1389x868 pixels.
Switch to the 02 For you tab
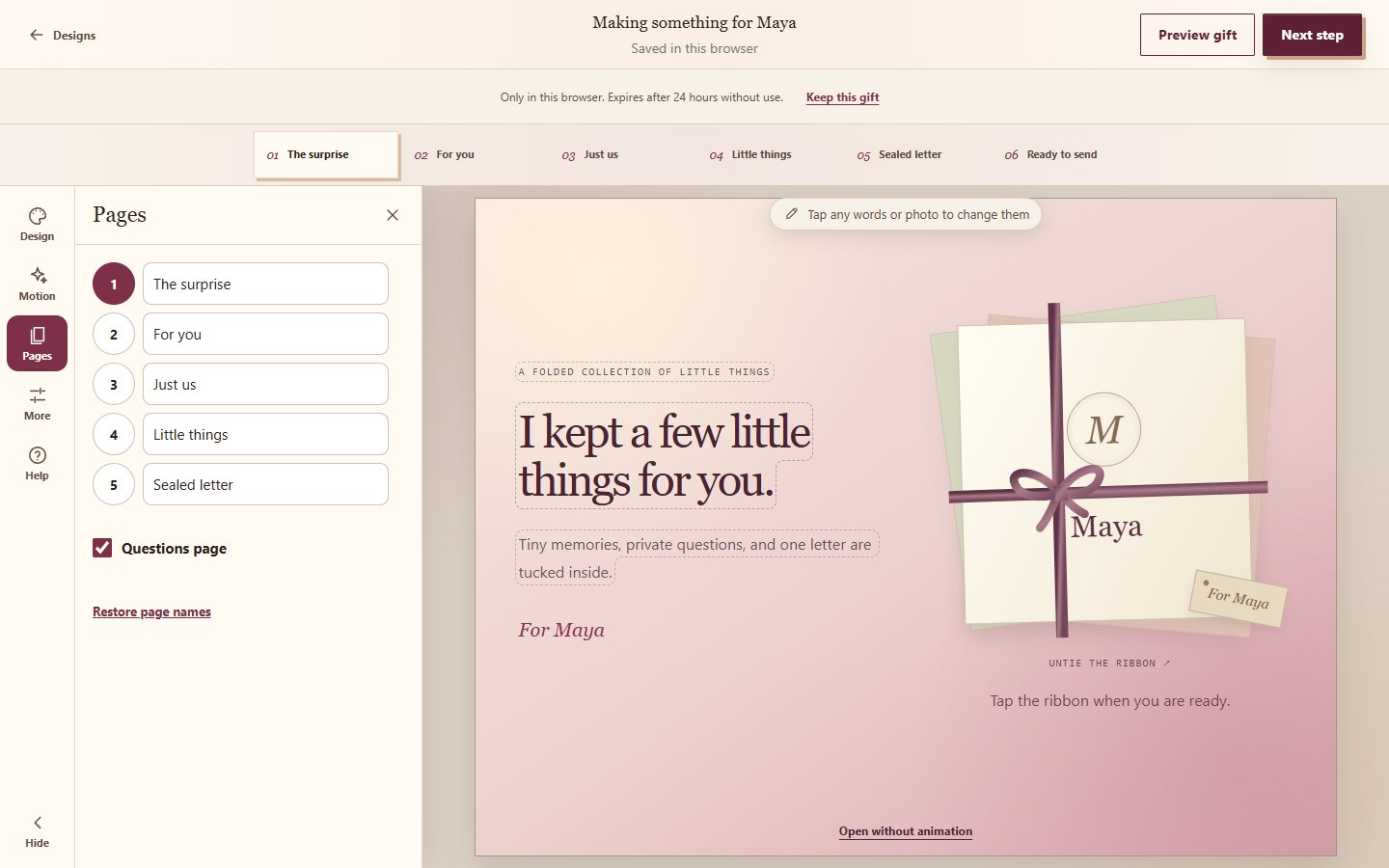474,154
